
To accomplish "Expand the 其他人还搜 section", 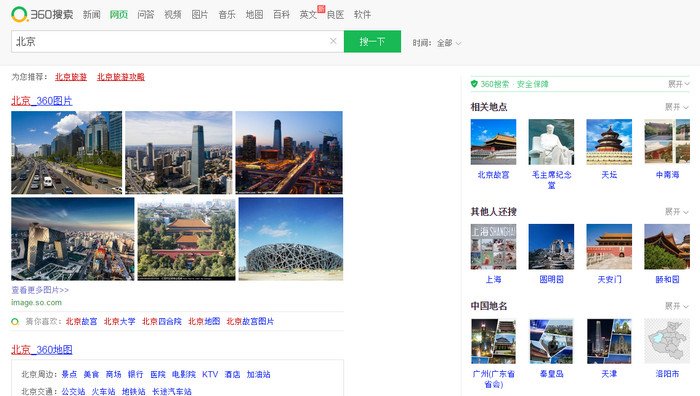I will click(677, 212).
